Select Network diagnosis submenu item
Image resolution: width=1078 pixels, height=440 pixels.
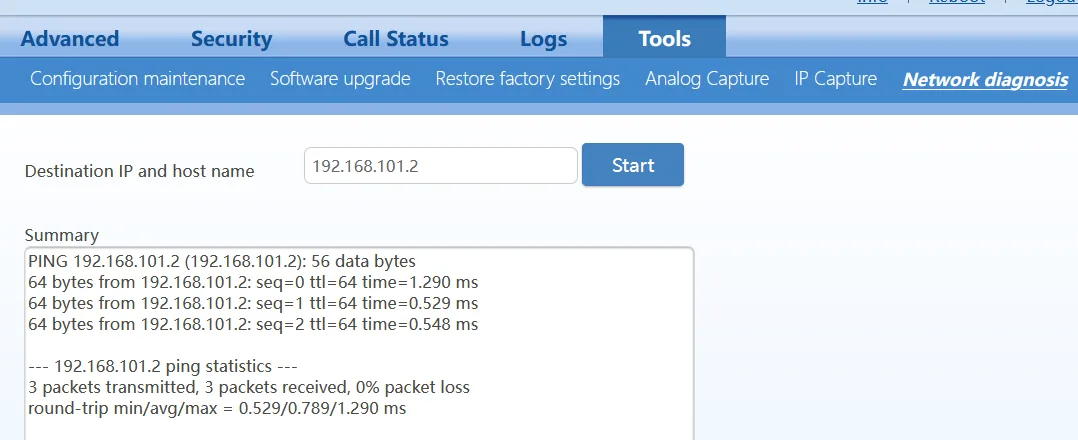click(985, 80)
